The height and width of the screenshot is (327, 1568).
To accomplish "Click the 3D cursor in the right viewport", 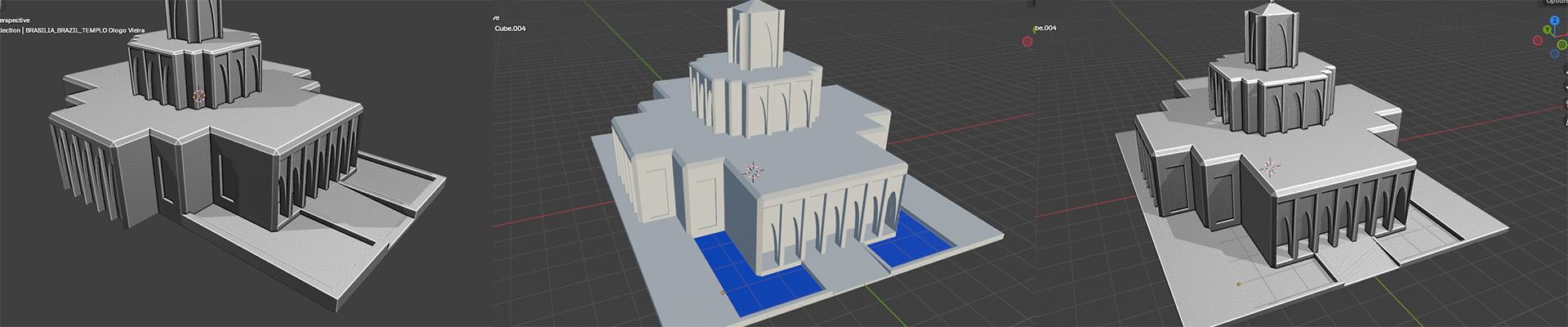I will [1269, 167].
